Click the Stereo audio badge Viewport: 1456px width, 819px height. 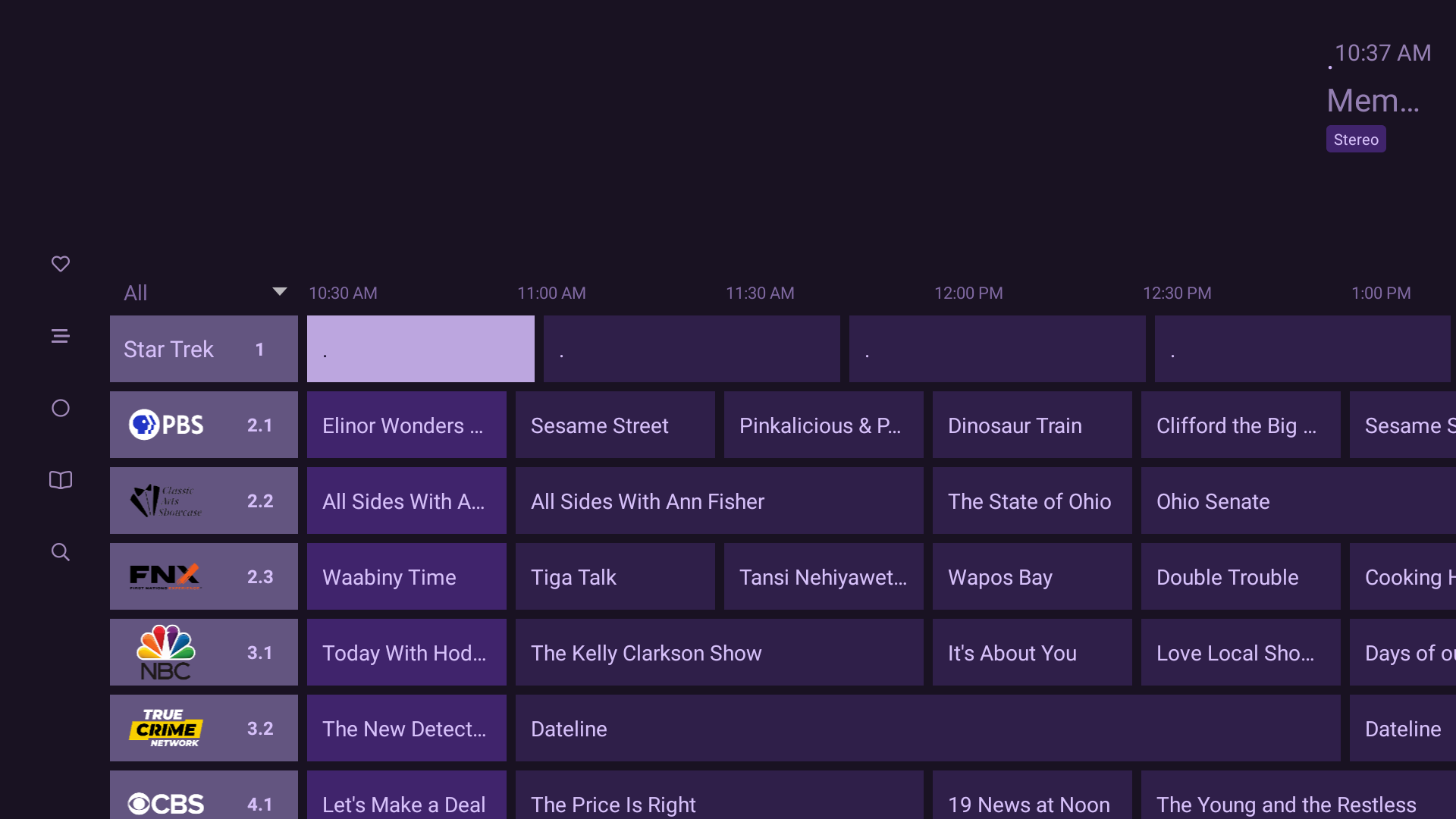(x=1355, y=140)
